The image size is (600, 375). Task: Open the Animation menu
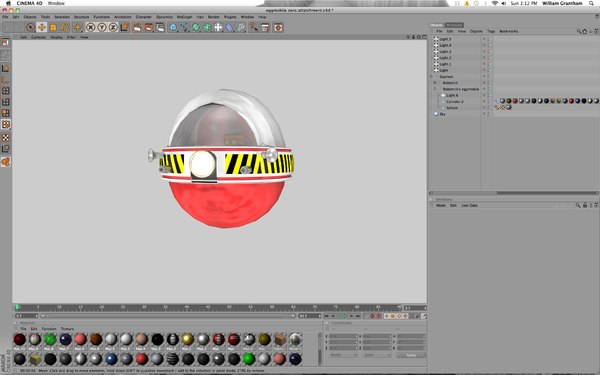pos(122,17)
